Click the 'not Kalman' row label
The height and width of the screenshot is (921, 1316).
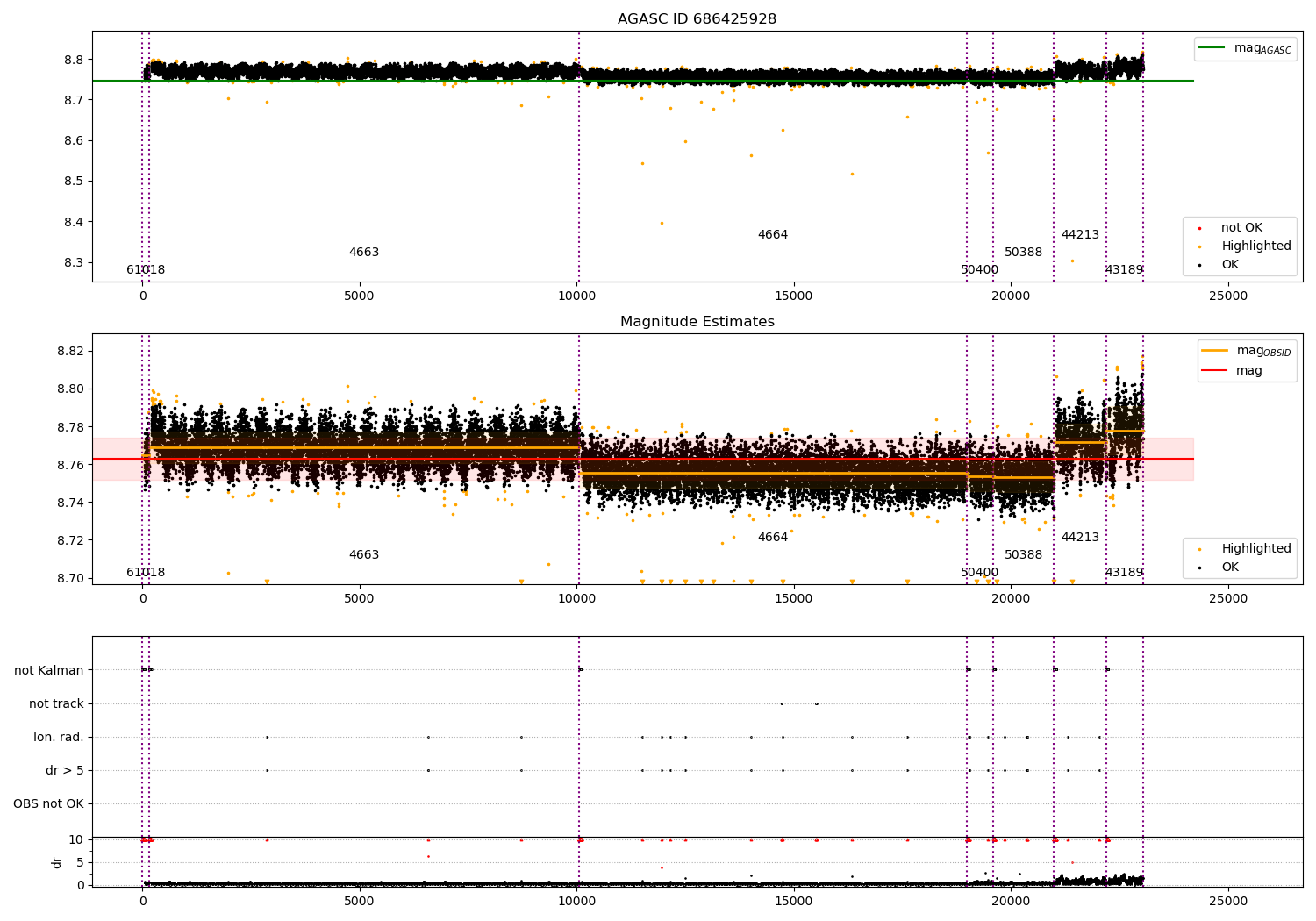(49, 670)
